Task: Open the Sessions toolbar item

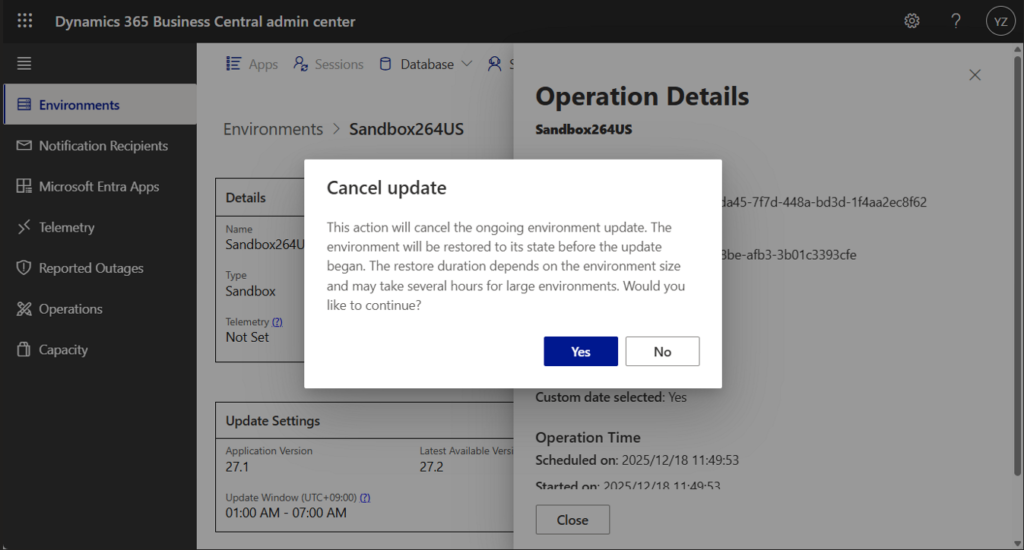Action: click(328, 64)
